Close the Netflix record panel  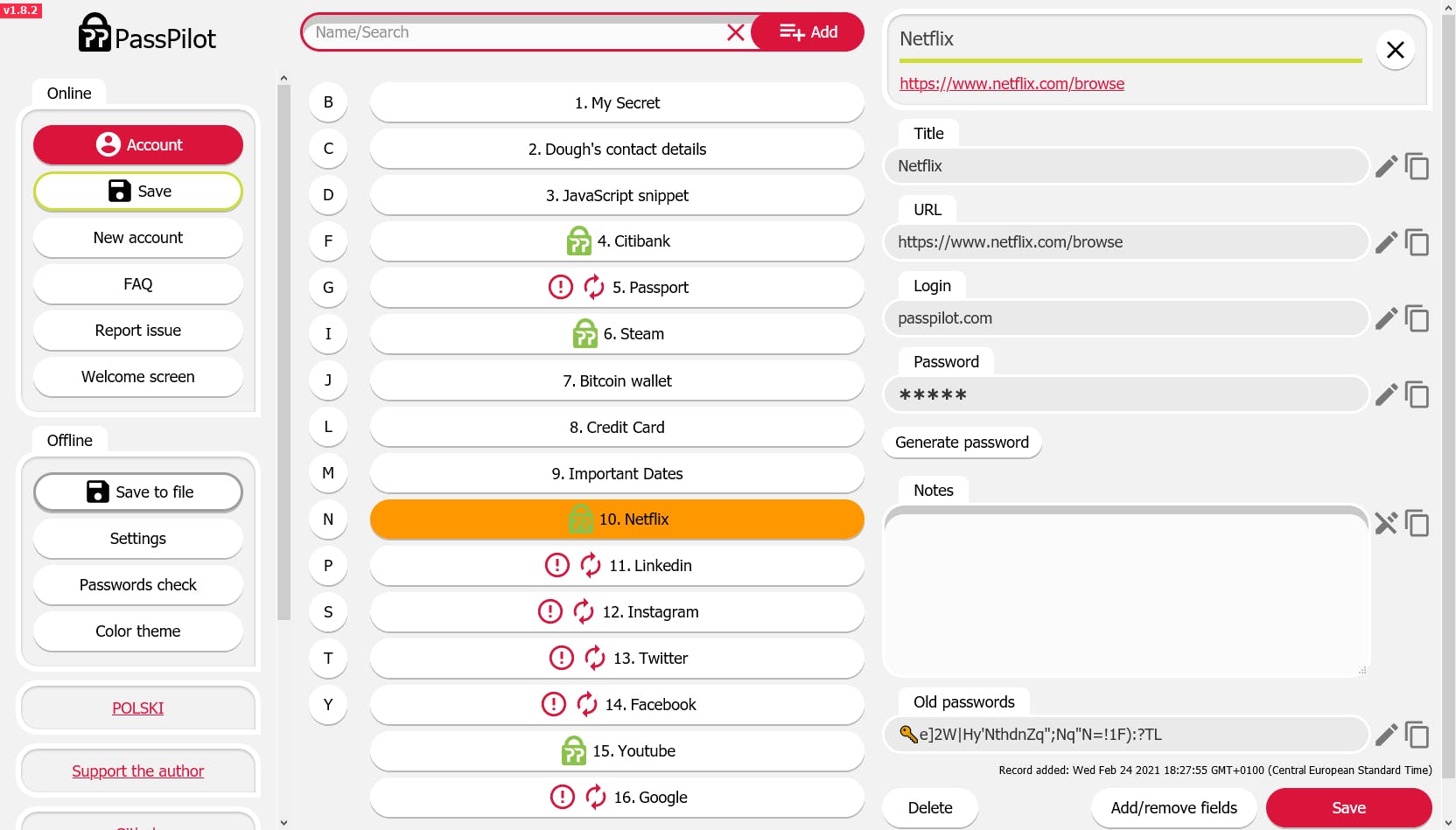tap(1396, 50)
